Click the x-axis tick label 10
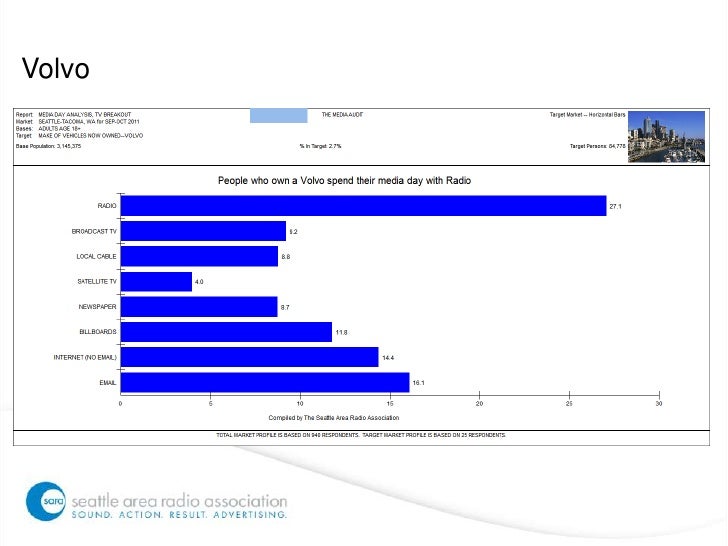 click(300, 404)
